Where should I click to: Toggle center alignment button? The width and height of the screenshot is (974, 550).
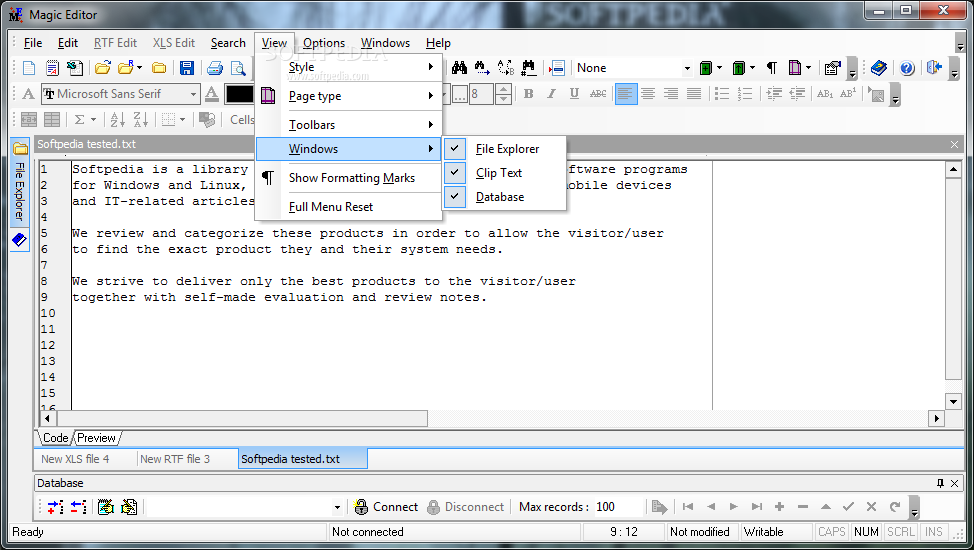coord(648,94)
